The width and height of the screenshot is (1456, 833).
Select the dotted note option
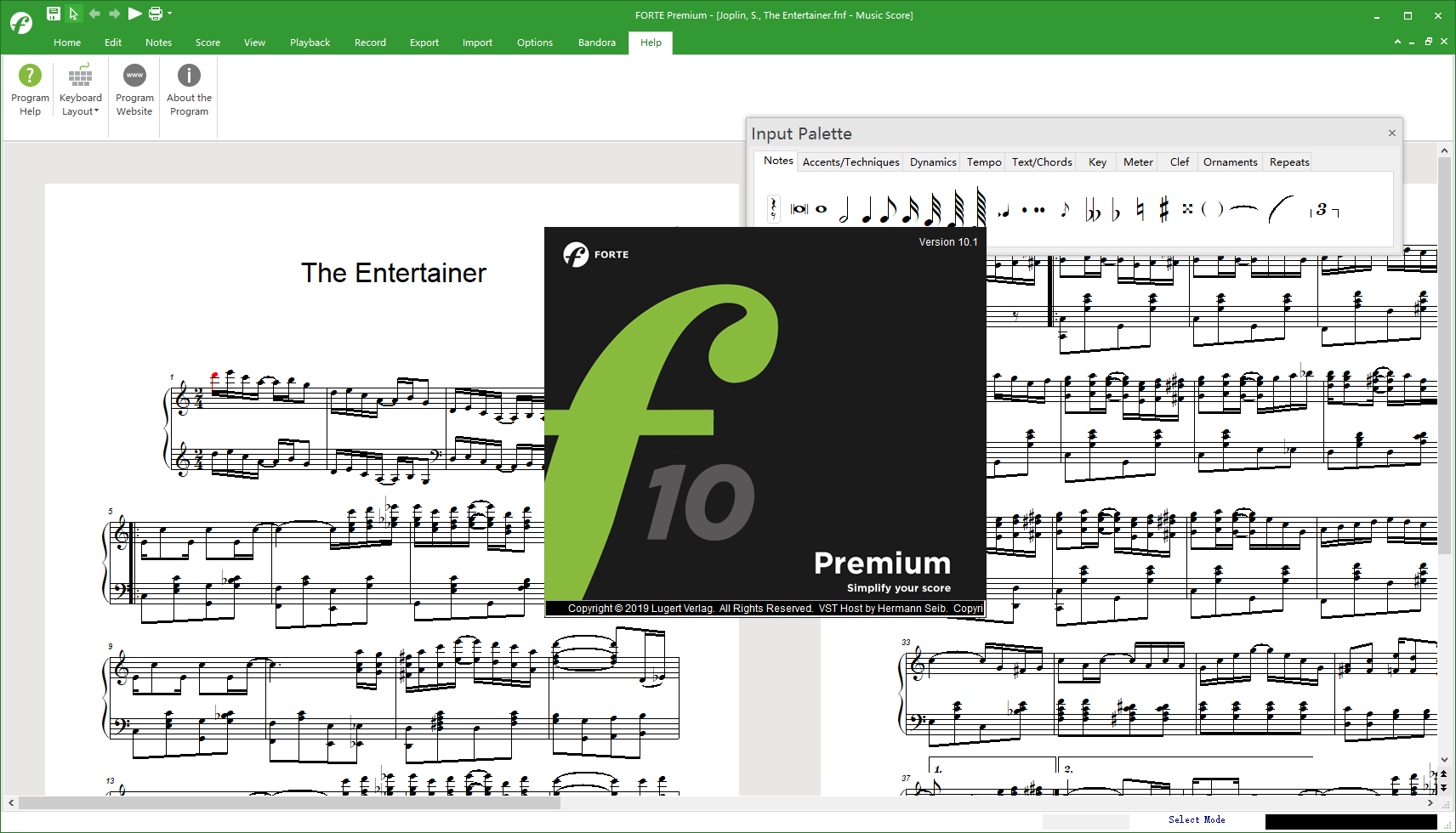(x=1024, y=209)
